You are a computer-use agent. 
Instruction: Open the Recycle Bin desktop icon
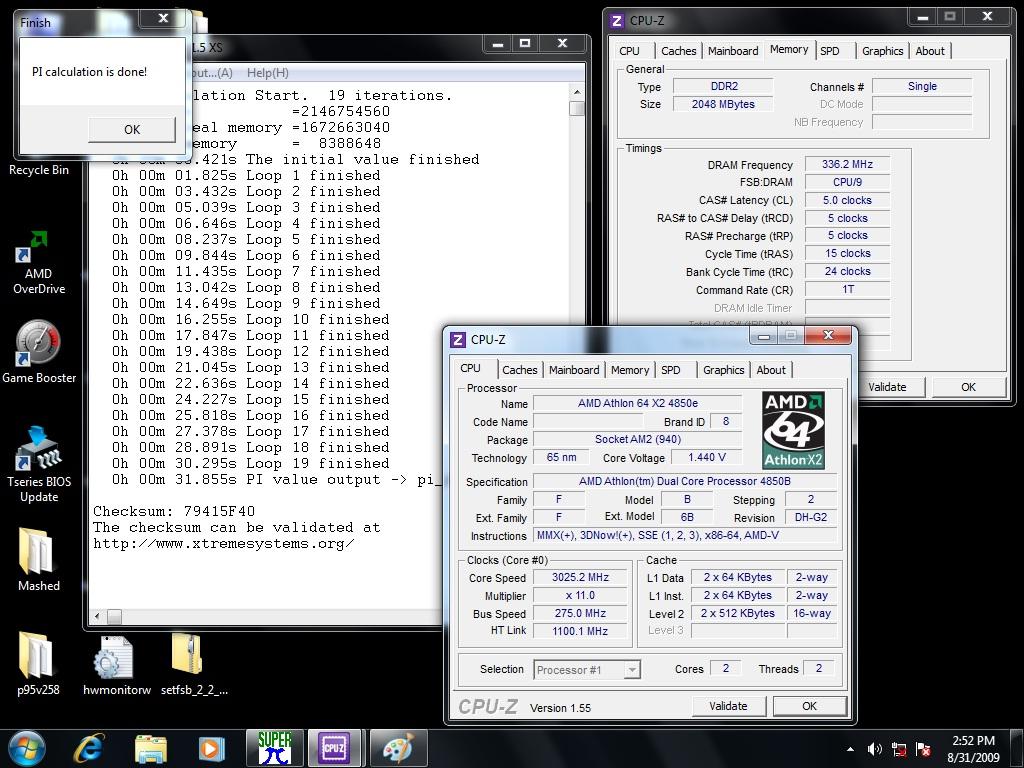click(39, 169)
